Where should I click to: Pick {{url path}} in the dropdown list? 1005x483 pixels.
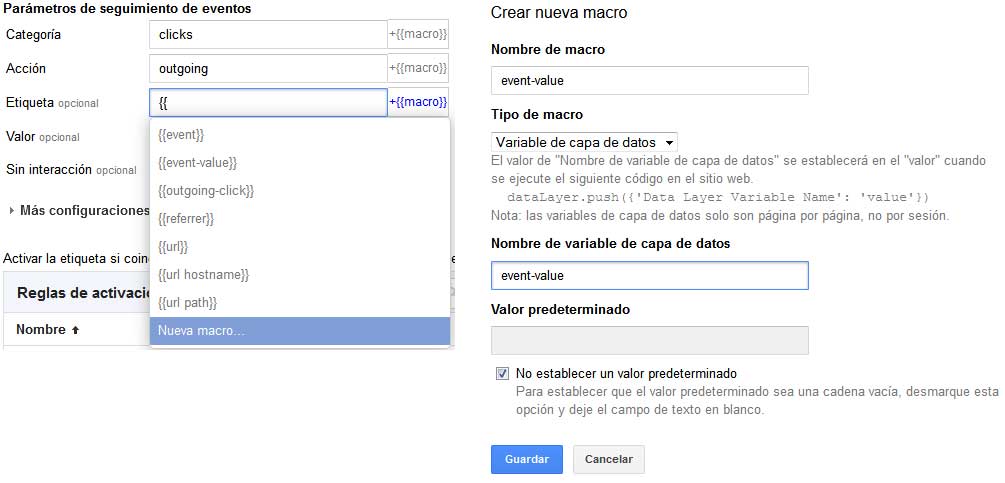click(x=299, y=302)
